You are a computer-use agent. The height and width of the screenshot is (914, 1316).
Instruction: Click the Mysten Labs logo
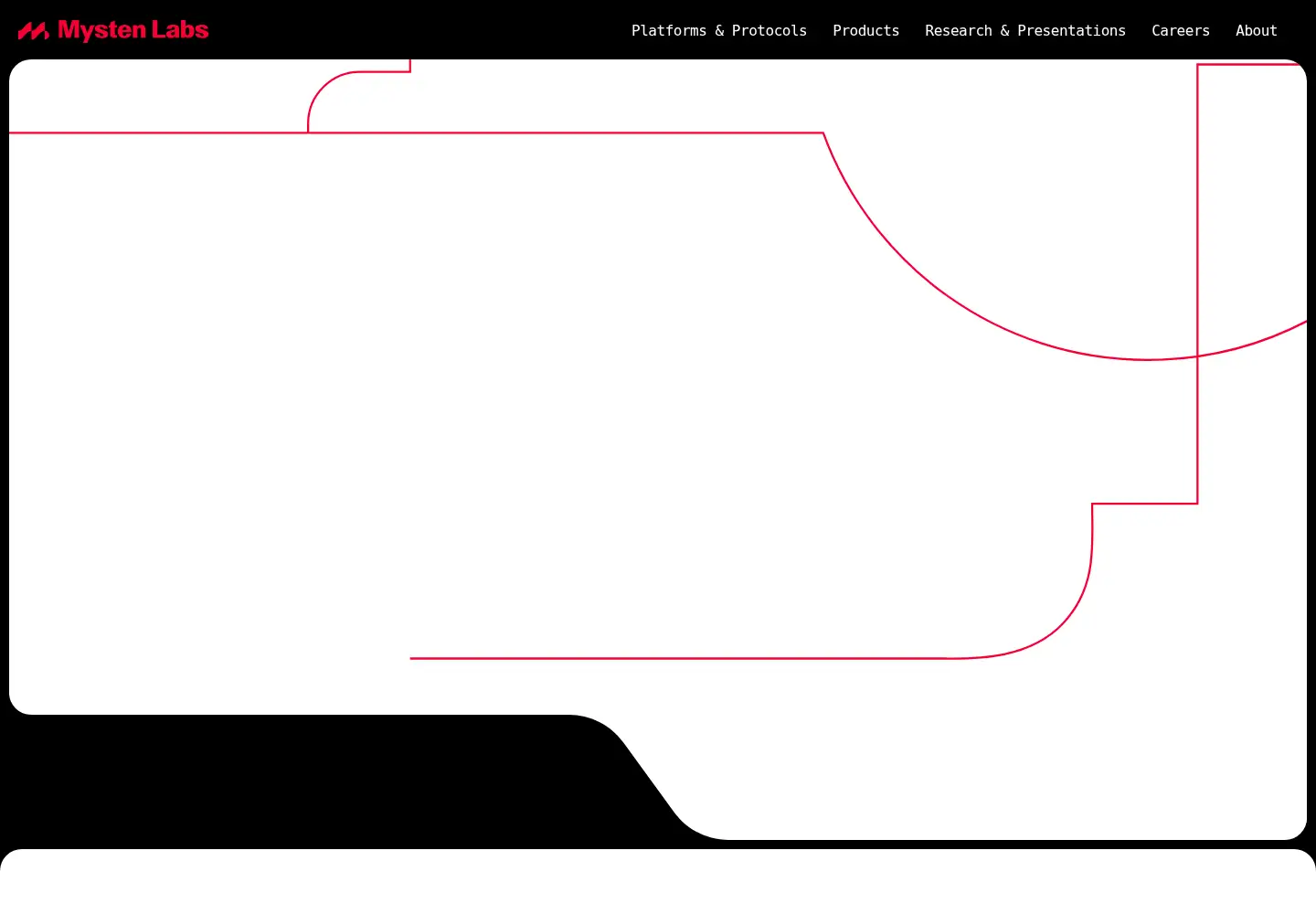coord(113,30)
